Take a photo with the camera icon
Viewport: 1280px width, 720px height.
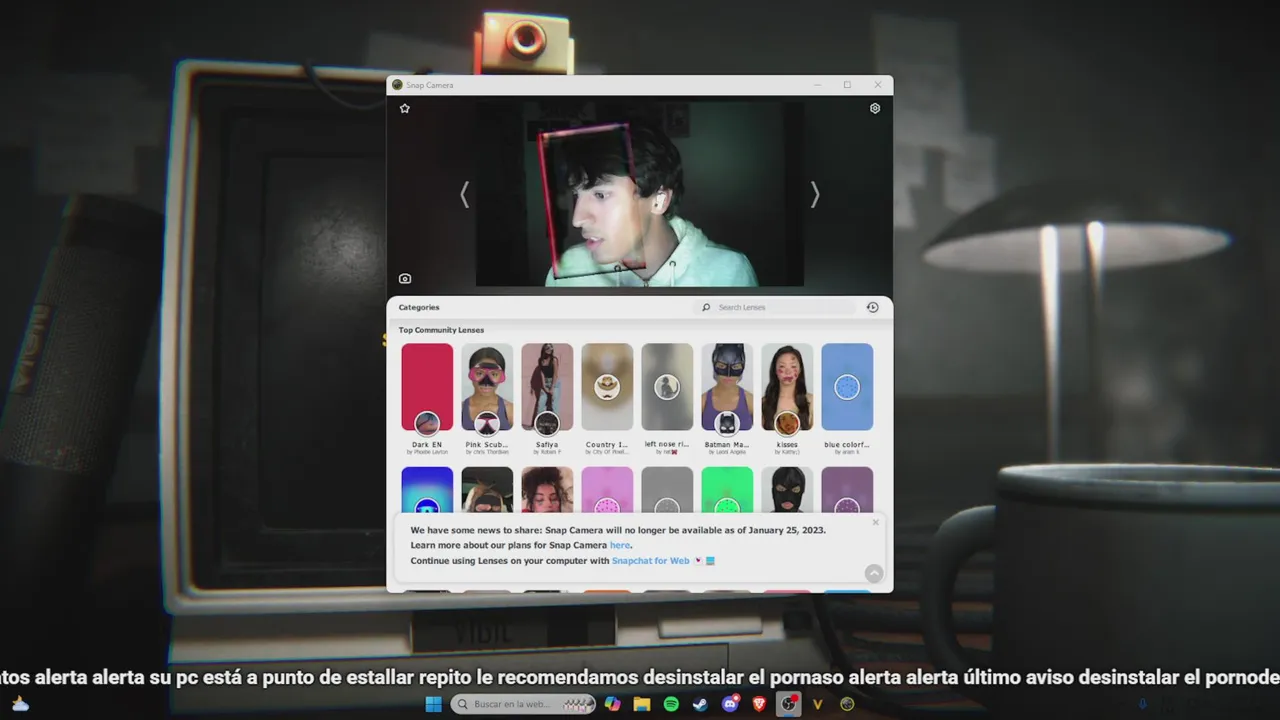point(405,279)
